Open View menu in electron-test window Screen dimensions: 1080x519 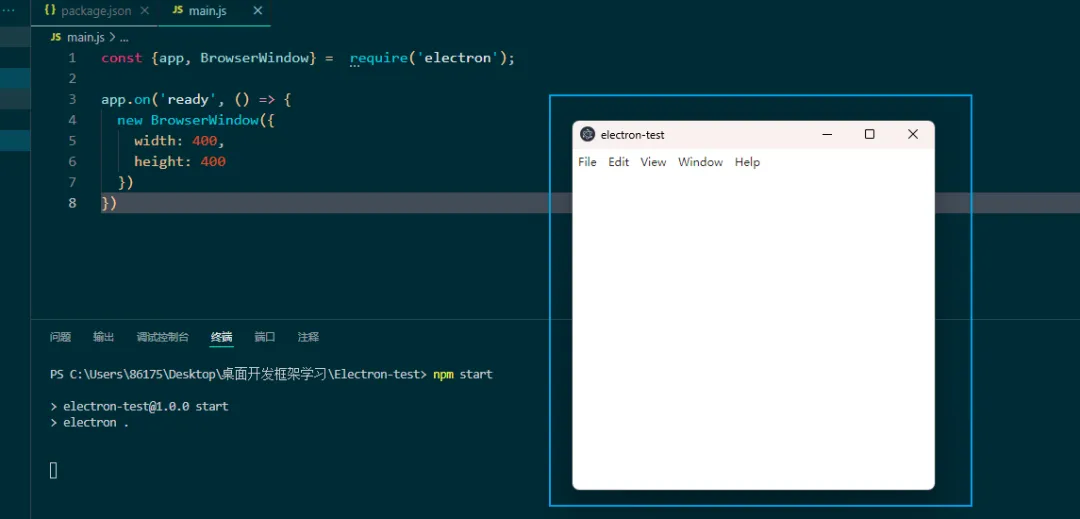point(654,162)
